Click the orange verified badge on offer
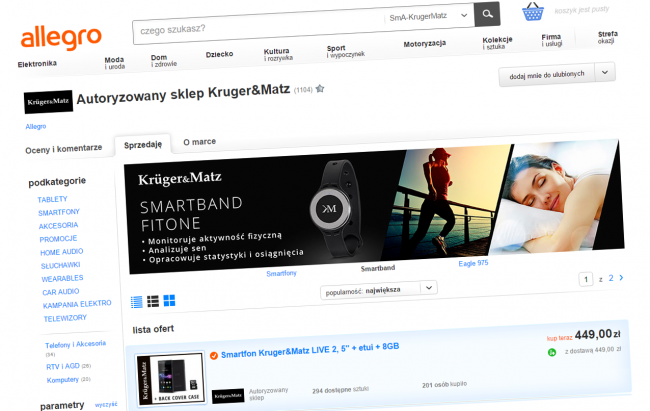 click(x=214, y=355)
